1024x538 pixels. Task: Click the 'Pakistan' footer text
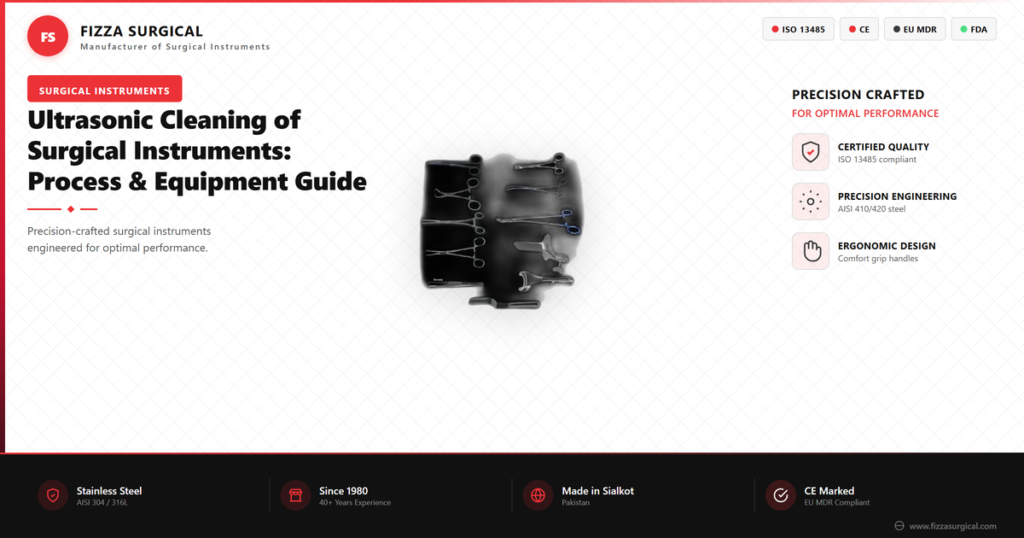click(x=575, y=503)
